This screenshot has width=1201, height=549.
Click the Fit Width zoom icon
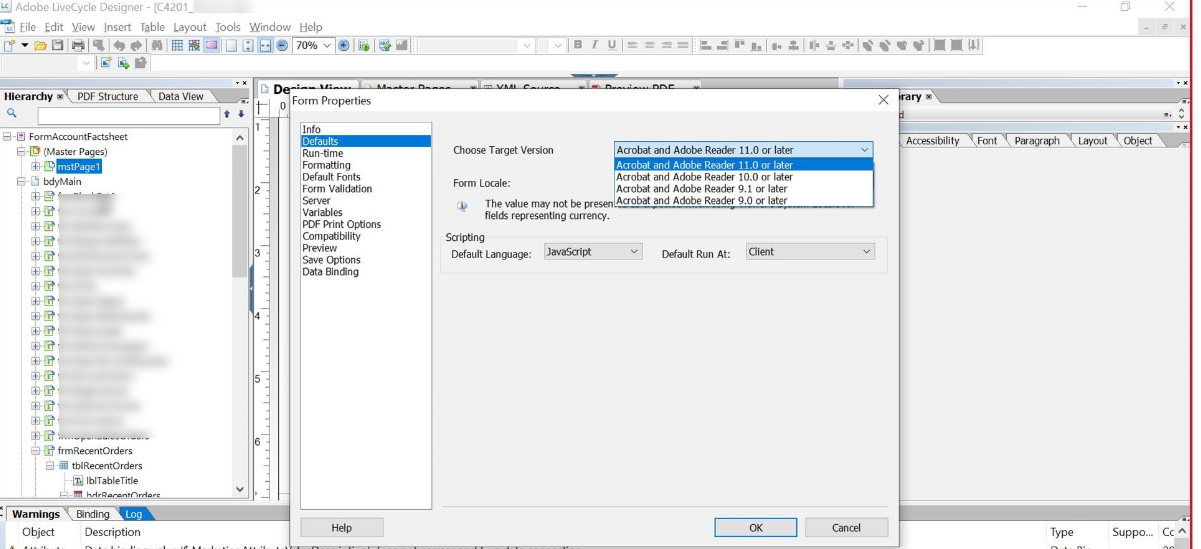[x=265, y=46]
